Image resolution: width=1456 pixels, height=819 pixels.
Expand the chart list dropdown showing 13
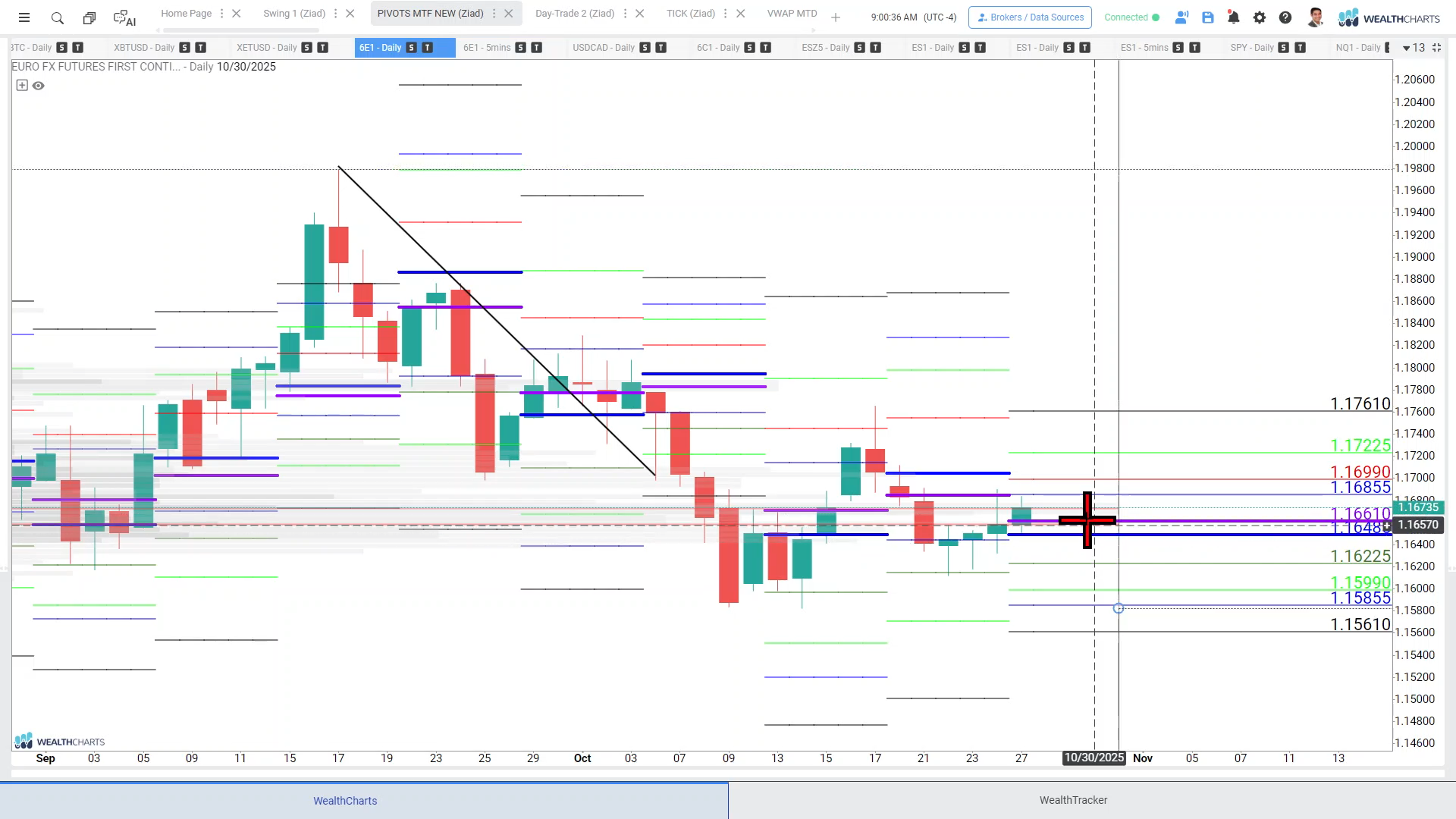click(1414, 48)
